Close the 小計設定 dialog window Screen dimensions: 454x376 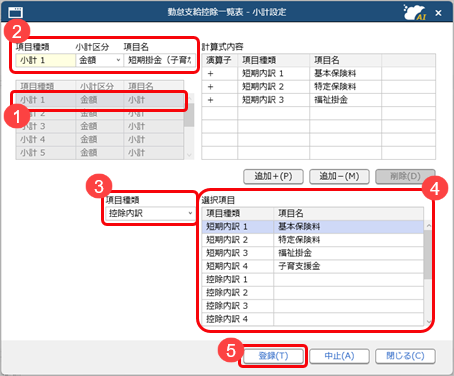tap(438, 13)
